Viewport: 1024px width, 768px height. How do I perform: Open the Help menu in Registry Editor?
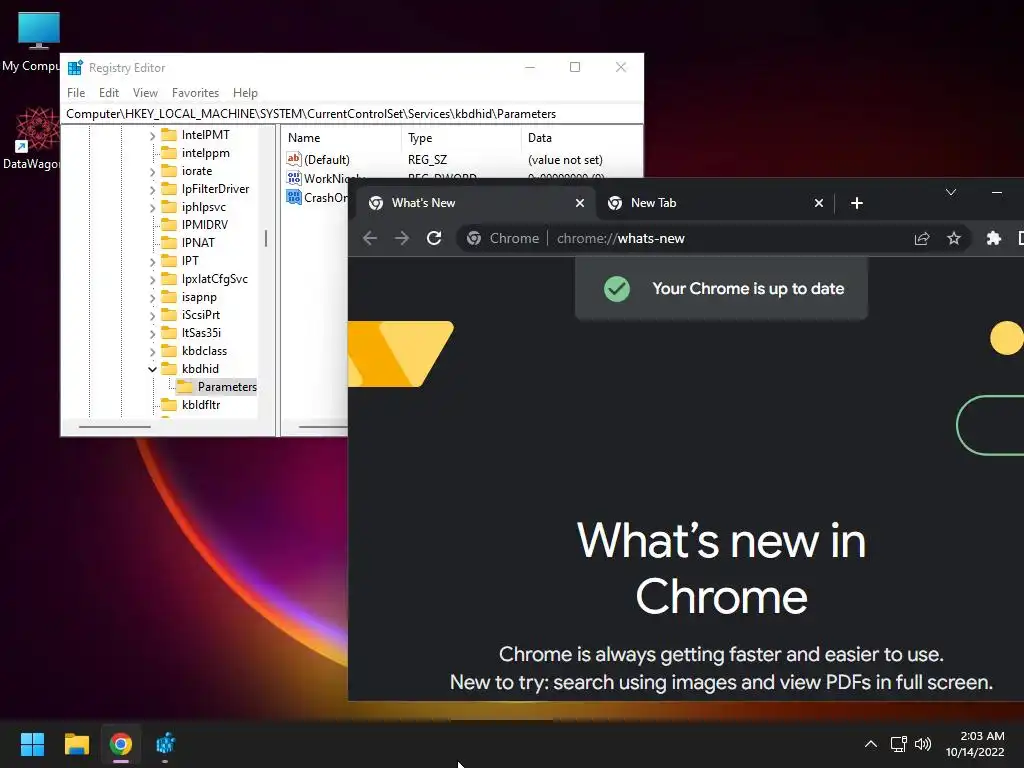click(x=245, y=93)
